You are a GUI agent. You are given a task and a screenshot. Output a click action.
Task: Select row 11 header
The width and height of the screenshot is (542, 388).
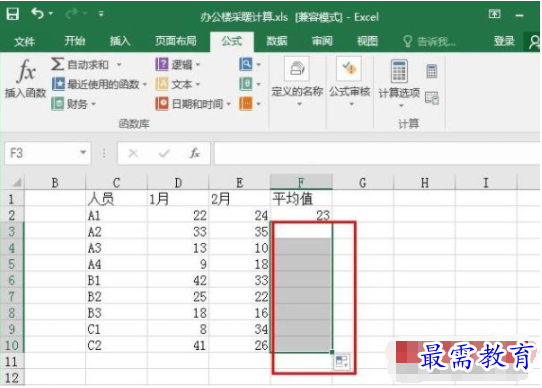pyautogui.click(x=12, y=361)
